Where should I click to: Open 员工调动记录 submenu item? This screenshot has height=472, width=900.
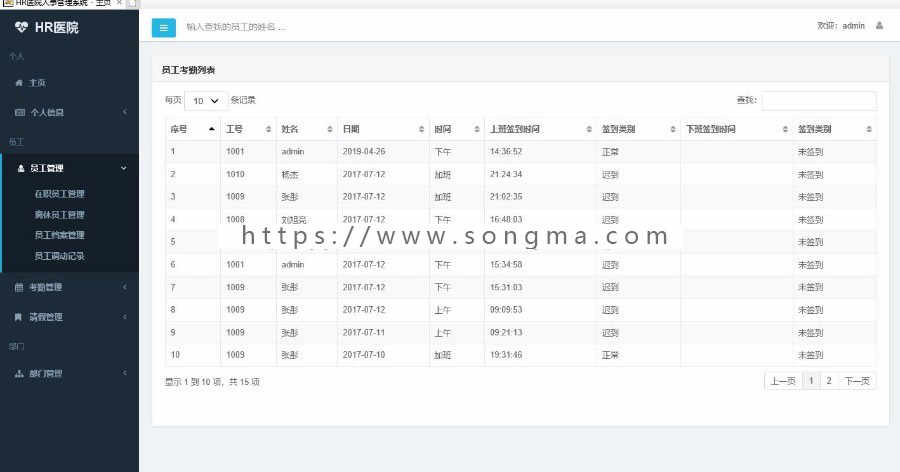coord(60,256)
